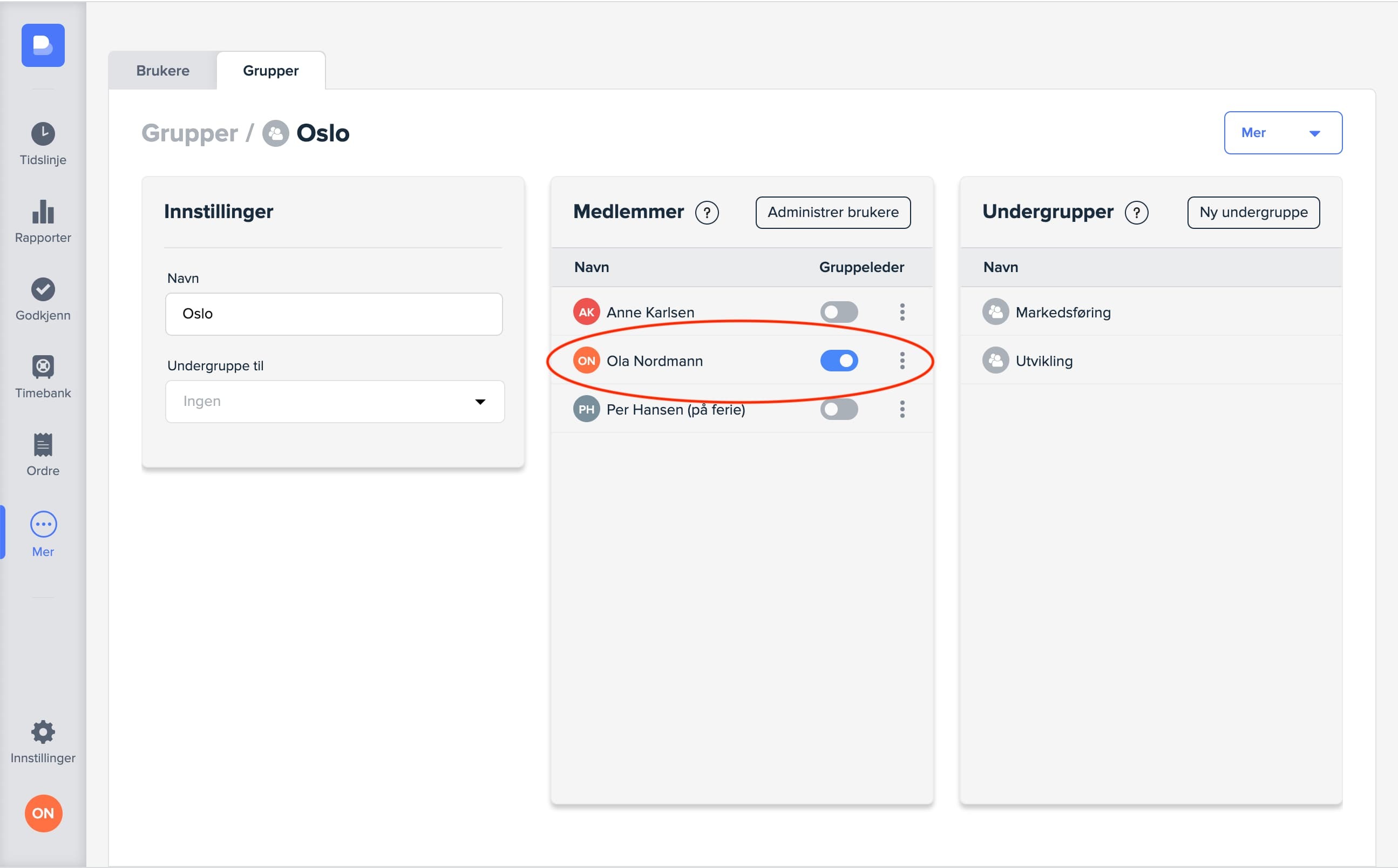This screenshot has width=1398, height=868.
Task: Open the Timebank icon
Action: tap(43, 367)
